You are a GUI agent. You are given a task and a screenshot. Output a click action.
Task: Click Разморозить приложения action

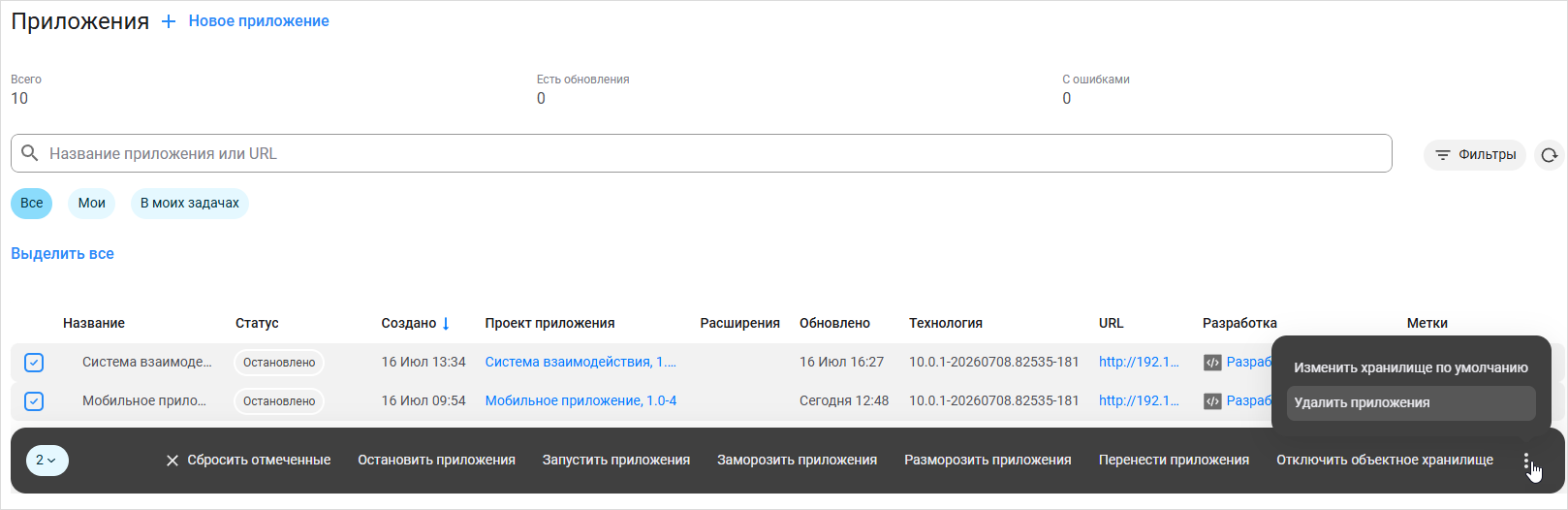click(988, 461)
